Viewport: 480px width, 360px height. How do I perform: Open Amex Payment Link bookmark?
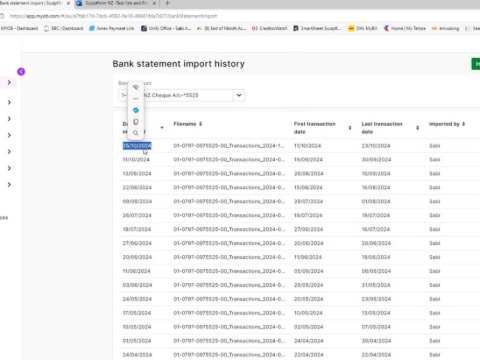tap(112, 28)
